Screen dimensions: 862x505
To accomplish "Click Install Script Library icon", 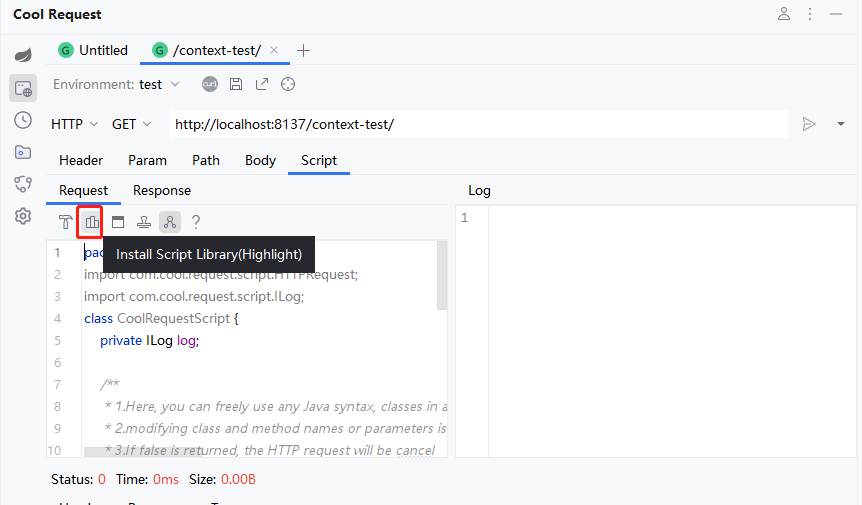I will [x=92, y=222].
